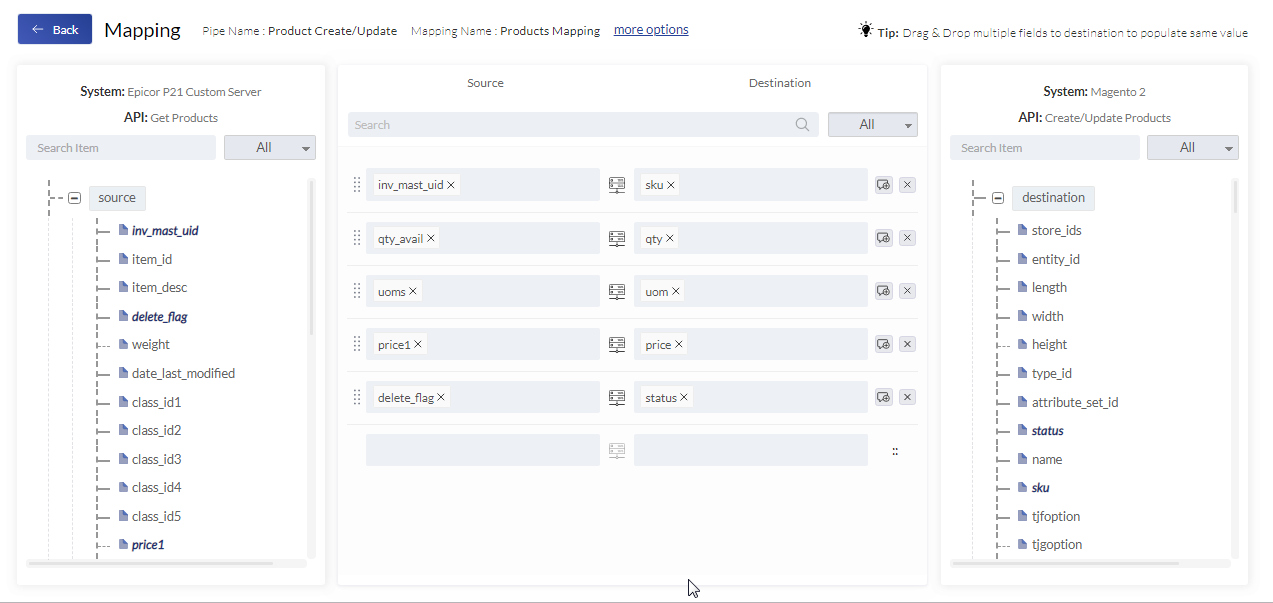1273x603 pixels.
Task: Click drag handle of uoms mapping row
Action: 357,291
